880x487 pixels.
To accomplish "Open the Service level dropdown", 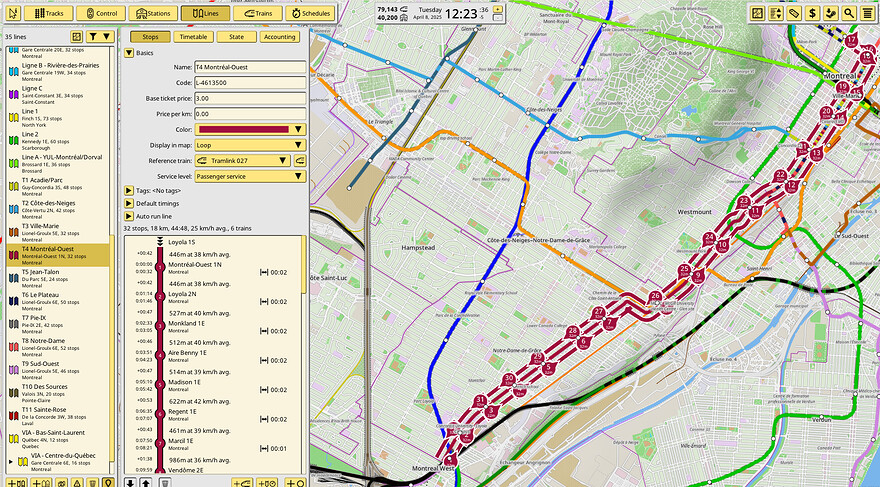I will [250, 176].
